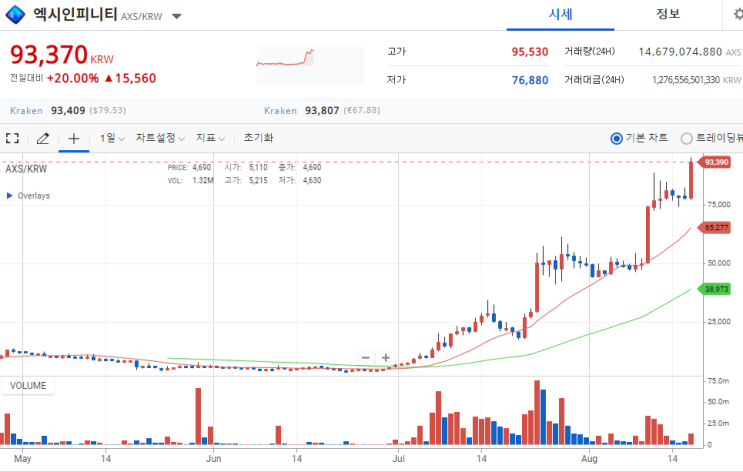Open the 1일 interval dropdown
Screen dimensions: 743x472
click(112, 138)
